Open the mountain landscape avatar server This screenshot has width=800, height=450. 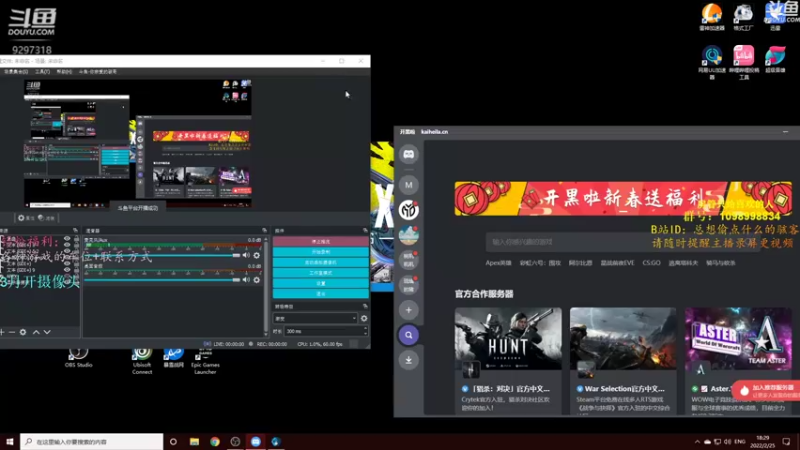409,235
